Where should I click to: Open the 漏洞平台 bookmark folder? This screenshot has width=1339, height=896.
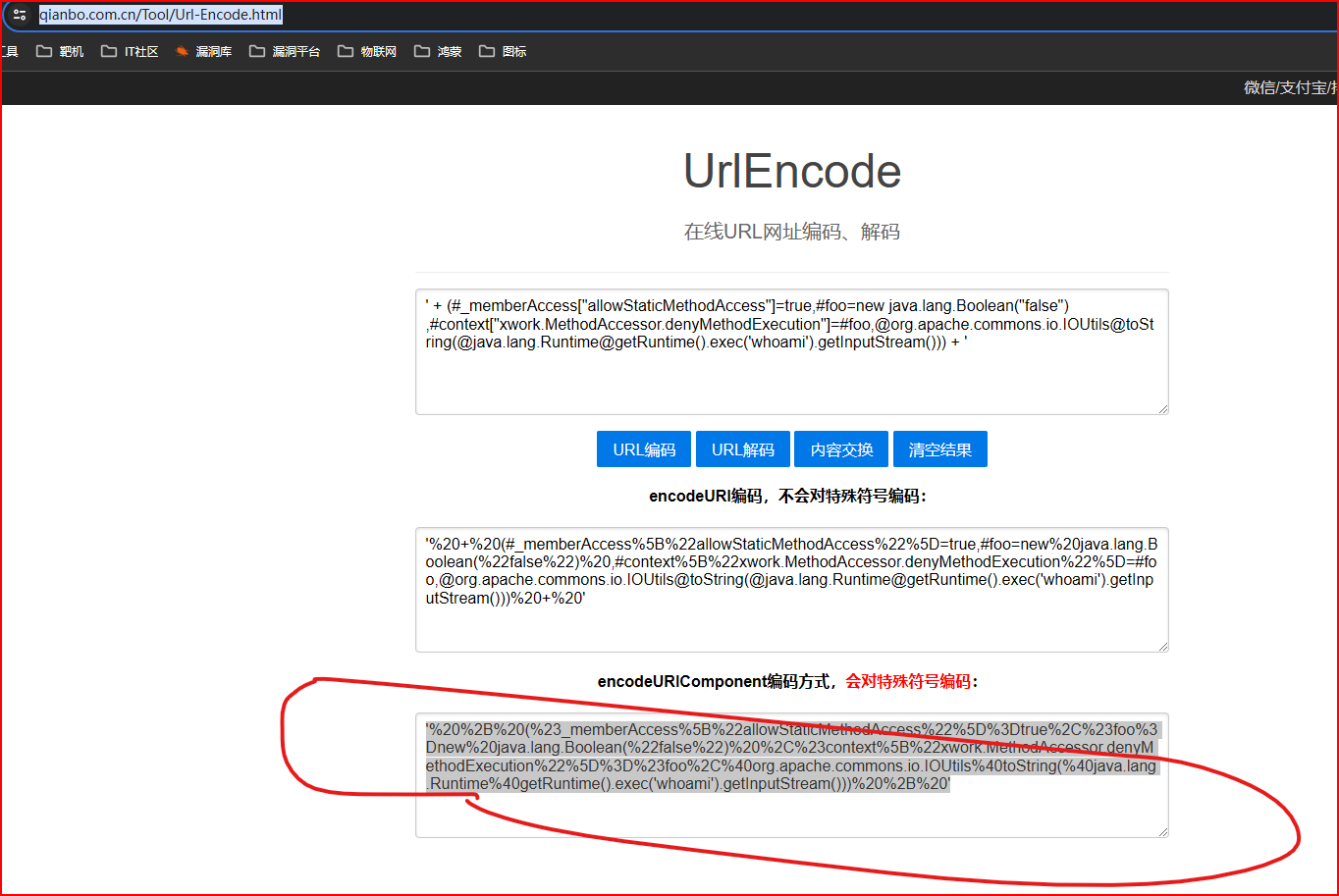(285, 51)
